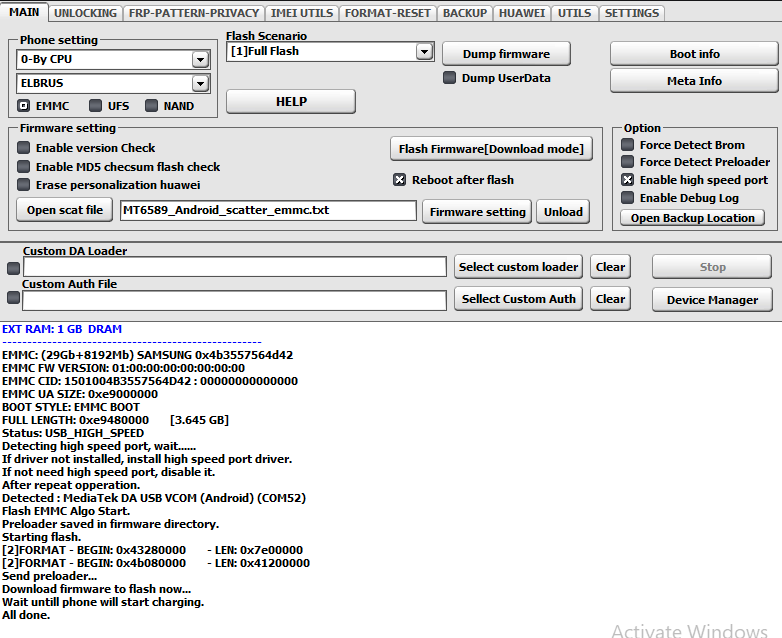Click the Meta Info button
Viewport: 782px width, 638px height.
click(x=694, y=81)
